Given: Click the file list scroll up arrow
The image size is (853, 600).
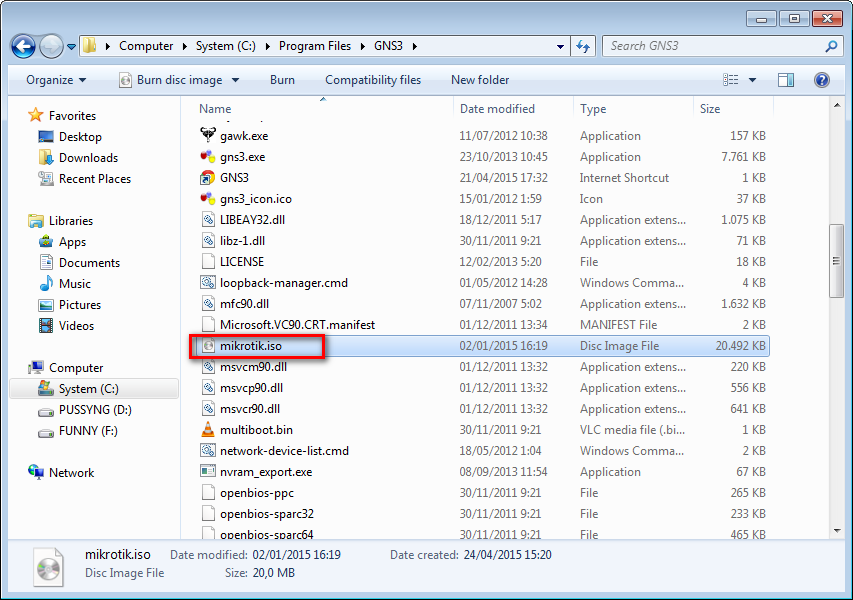Looking at the screenshot, I should tap(837, 105).
